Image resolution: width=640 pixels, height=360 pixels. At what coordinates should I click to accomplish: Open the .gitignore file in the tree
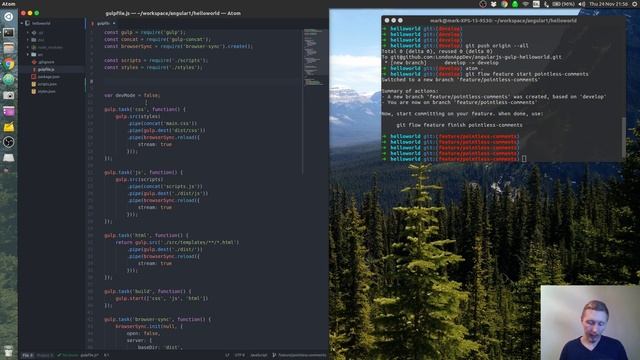click(x=43, y=62)
